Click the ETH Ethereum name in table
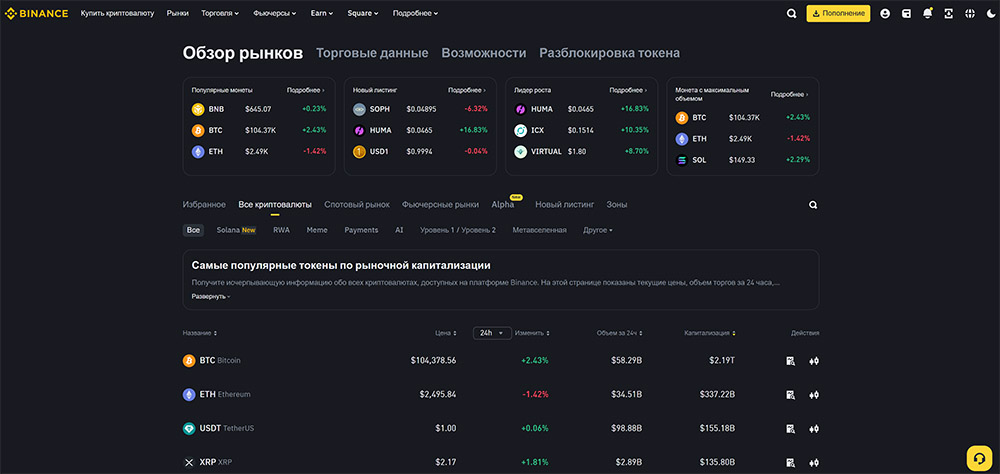The image size is (1000, 474). tap(225, 395)
